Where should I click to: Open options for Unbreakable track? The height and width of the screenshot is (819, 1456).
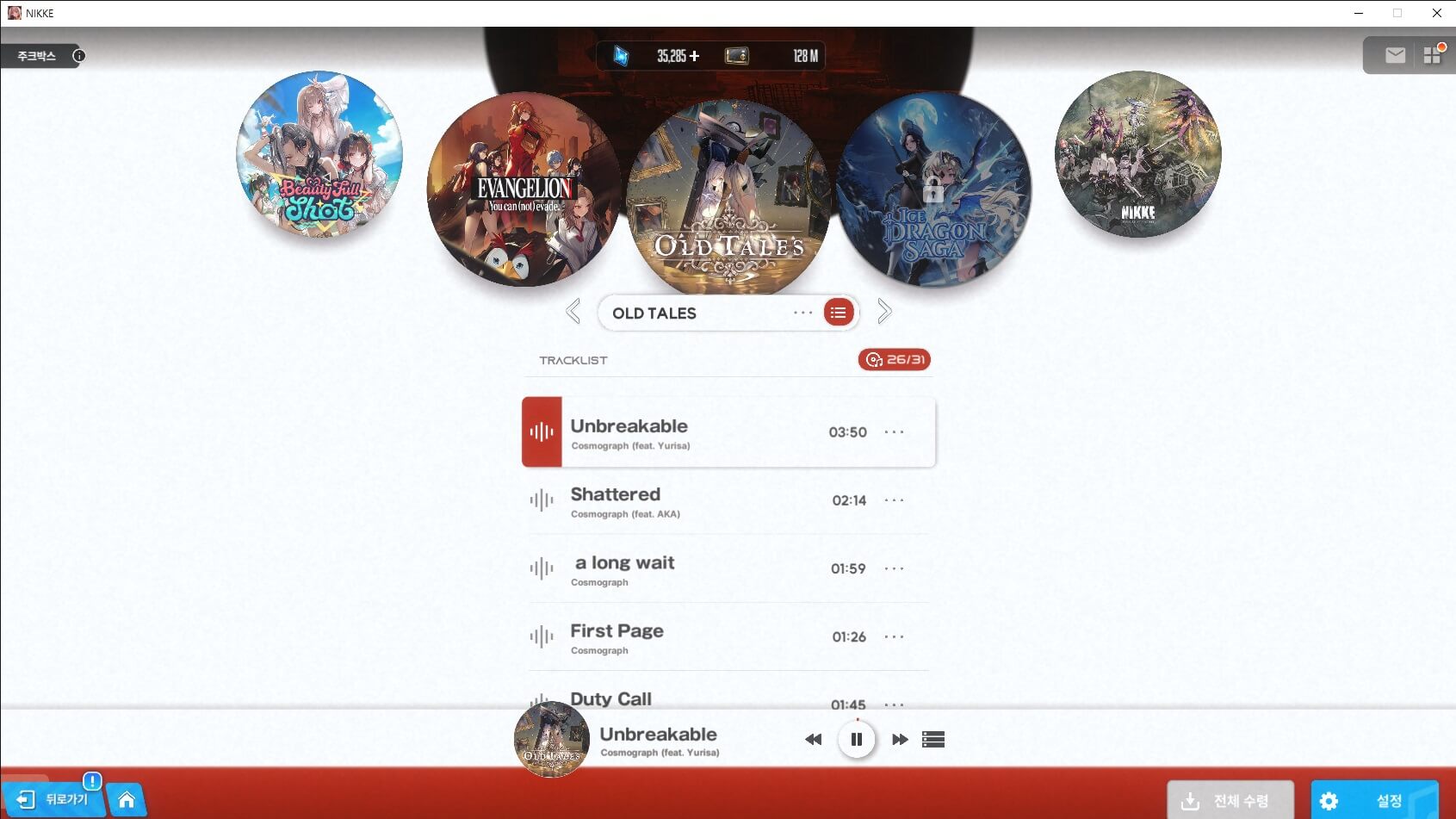[895, 432]
